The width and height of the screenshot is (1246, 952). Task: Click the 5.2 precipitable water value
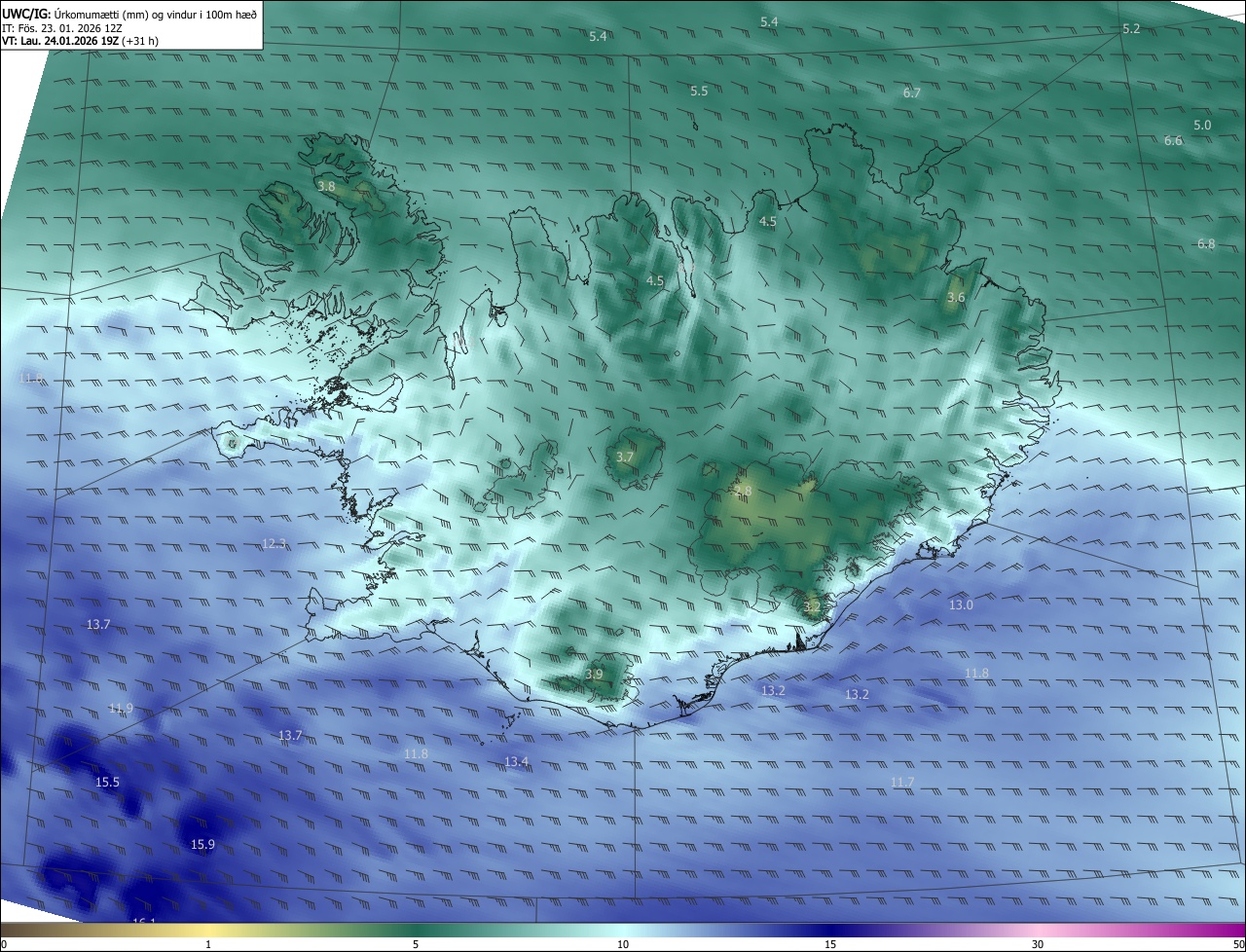click(1131, 28)
